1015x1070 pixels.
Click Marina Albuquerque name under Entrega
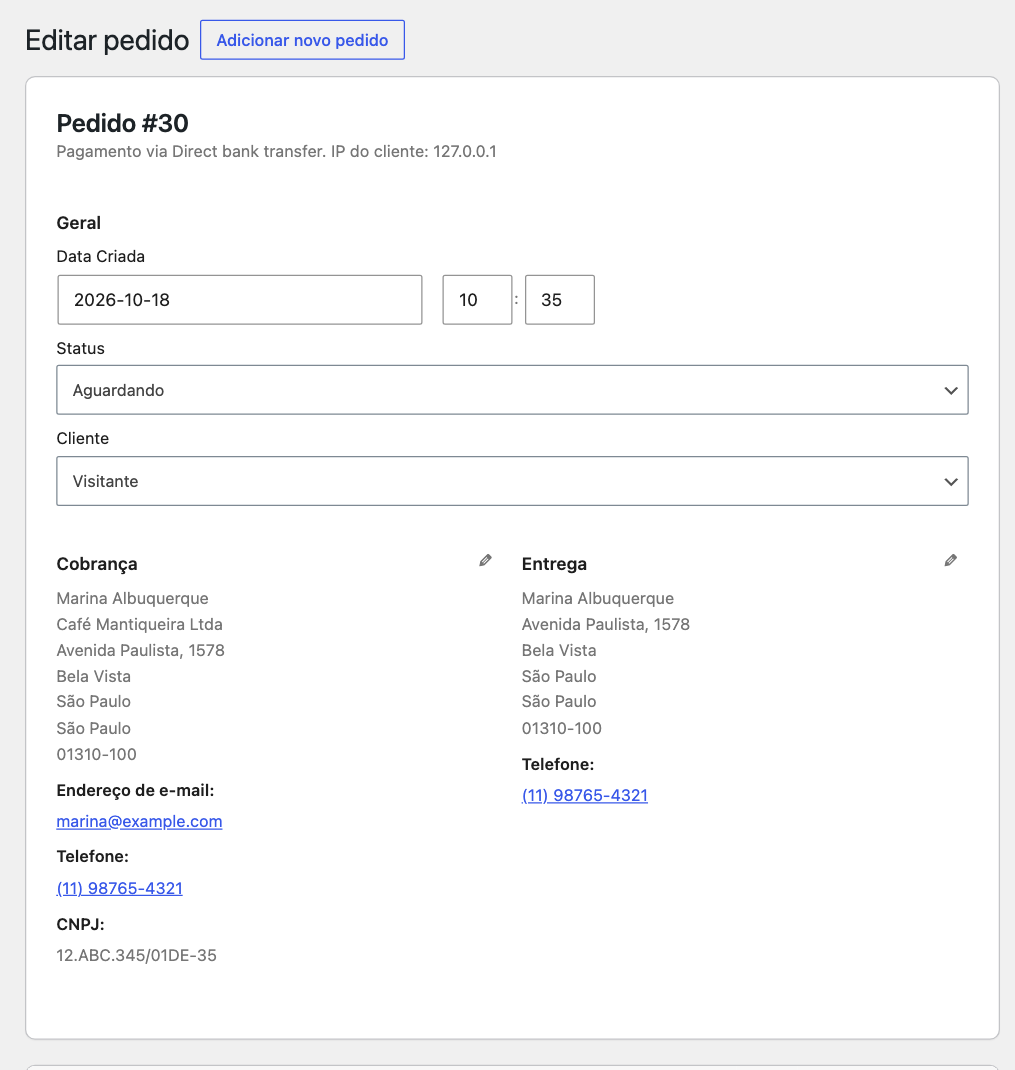pyautogui.click(x=598, y=598)
